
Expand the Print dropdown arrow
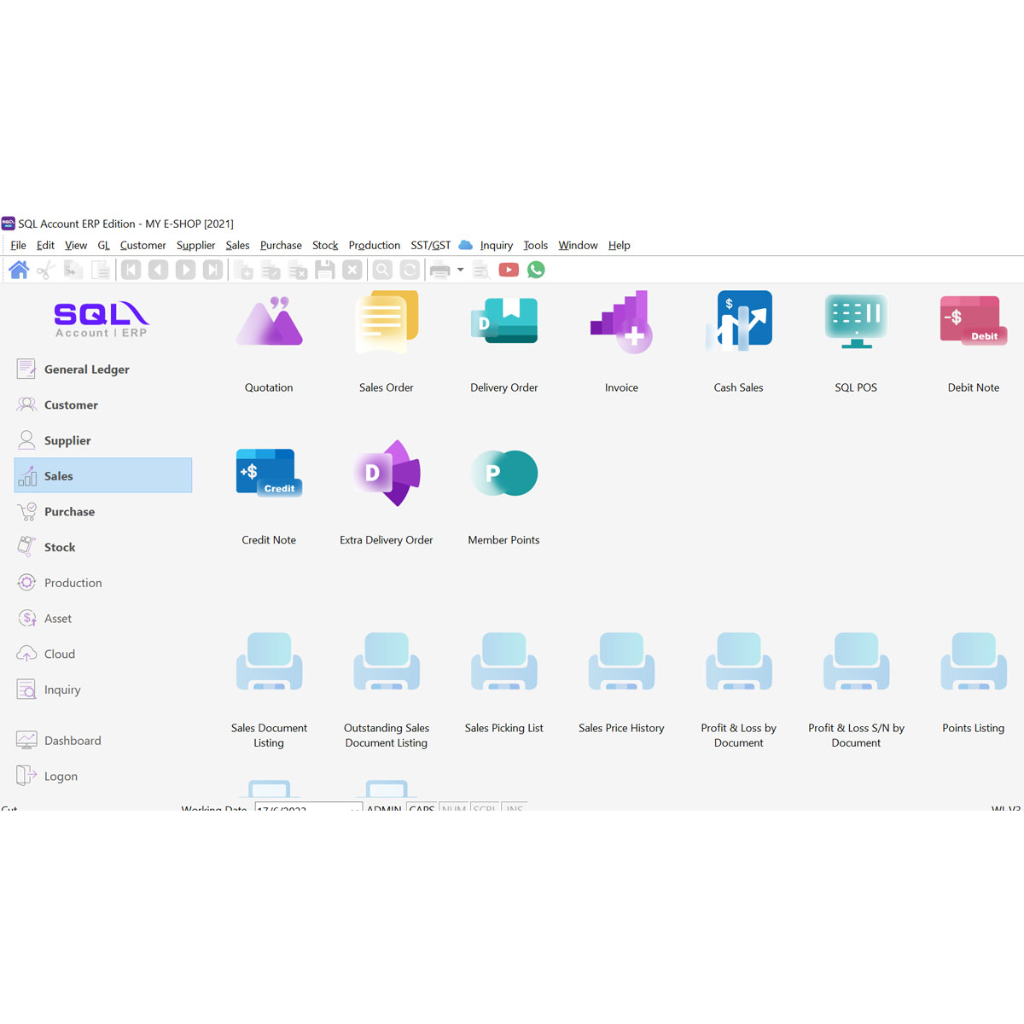460,270
